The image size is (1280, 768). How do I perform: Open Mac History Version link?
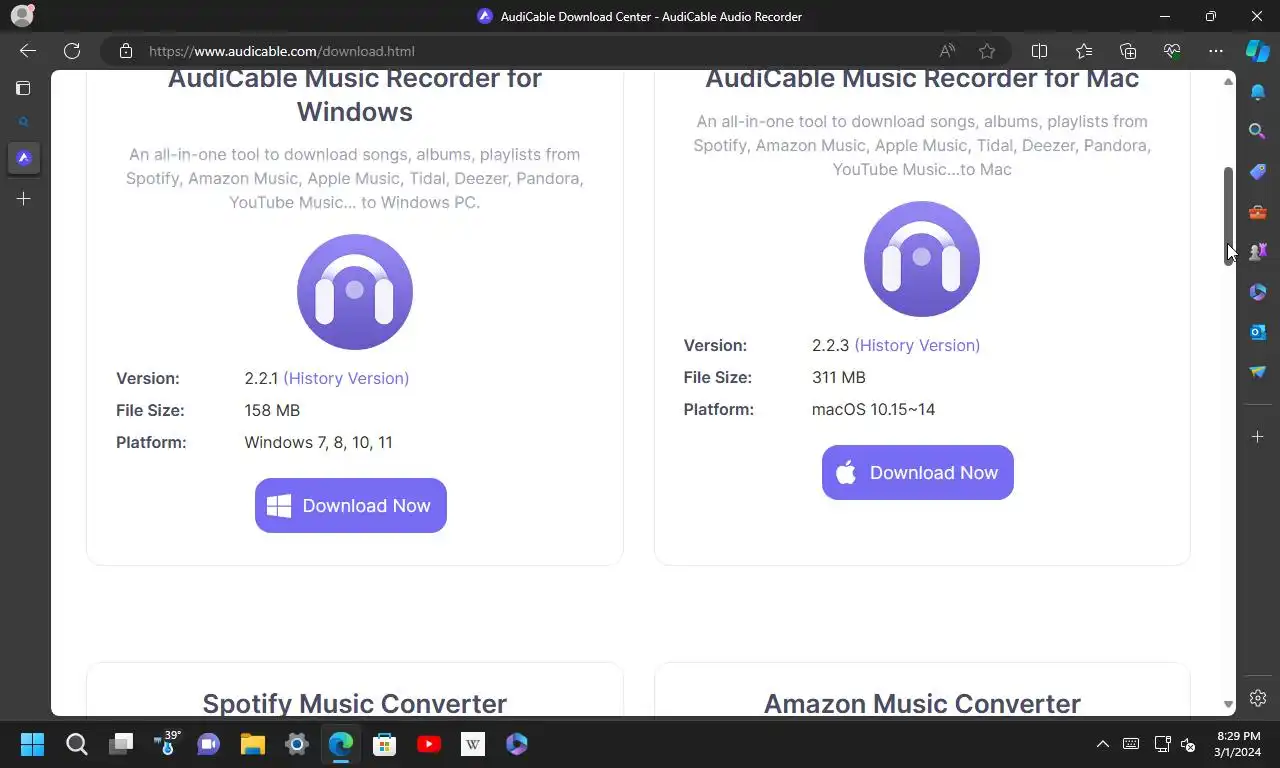pos(917,345)
